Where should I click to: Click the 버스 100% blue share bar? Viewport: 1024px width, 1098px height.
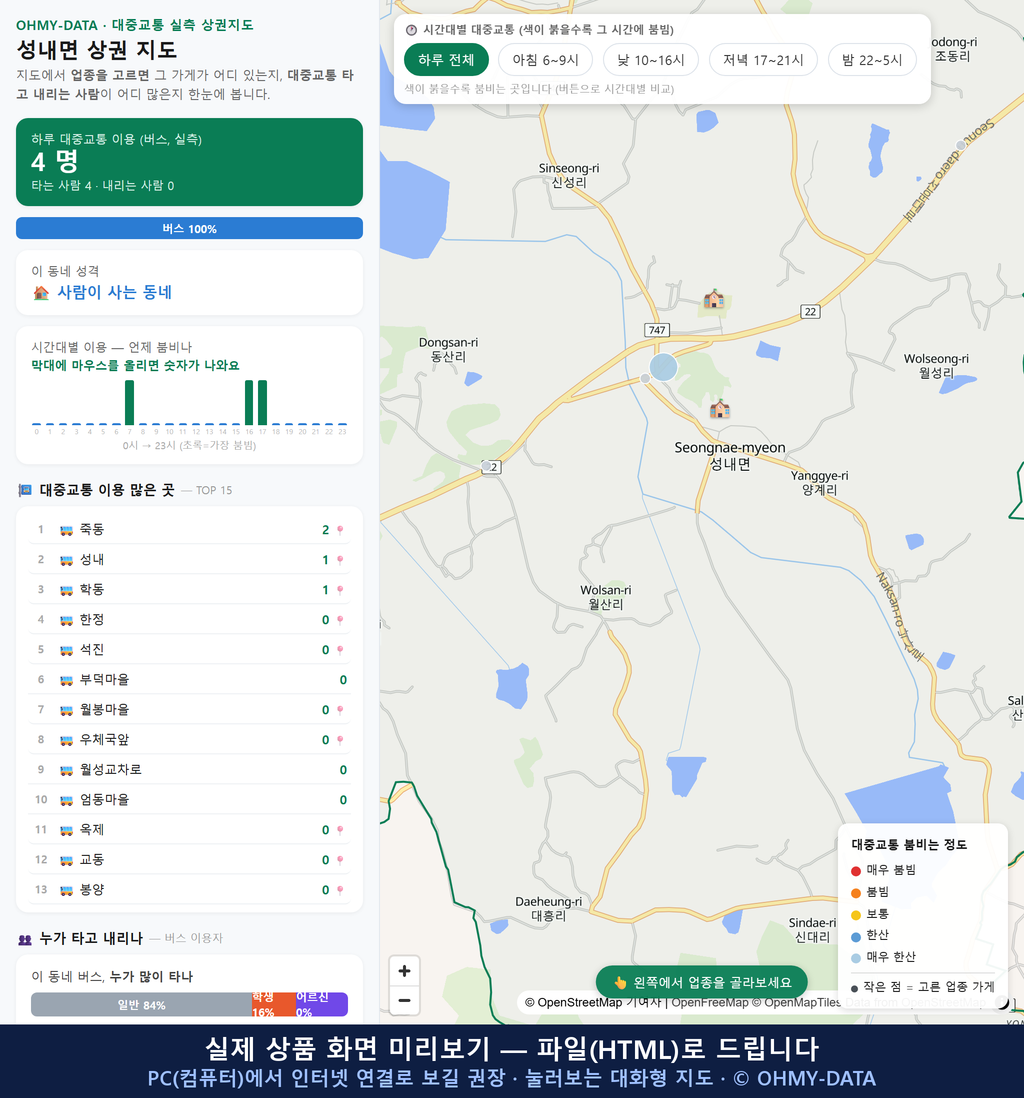189,228
